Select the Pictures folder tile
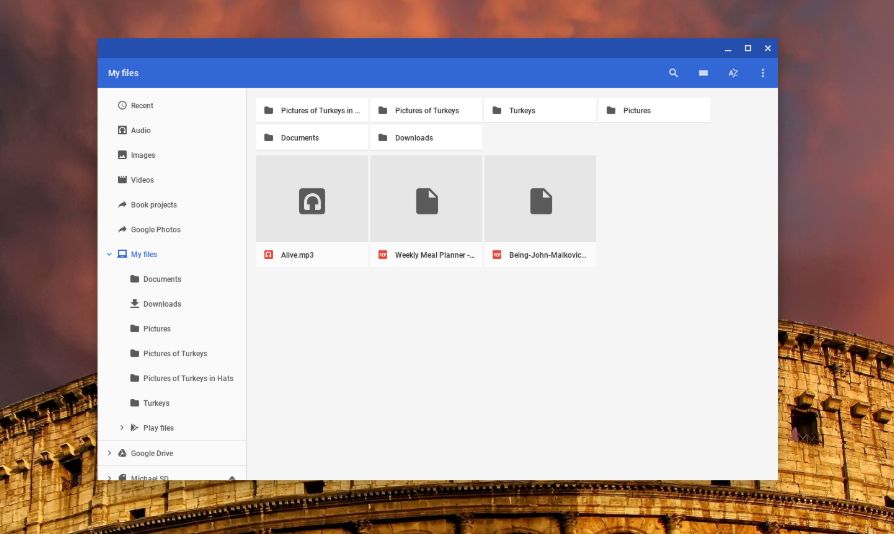This screenshot has width=894, height=534. 654,110
